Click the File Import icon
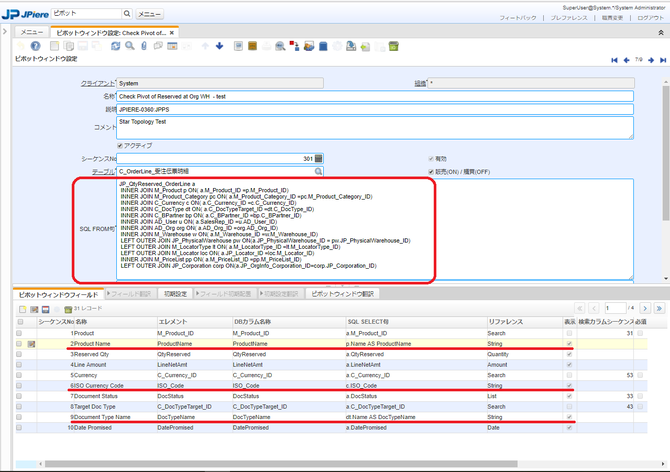 point(365,46)
